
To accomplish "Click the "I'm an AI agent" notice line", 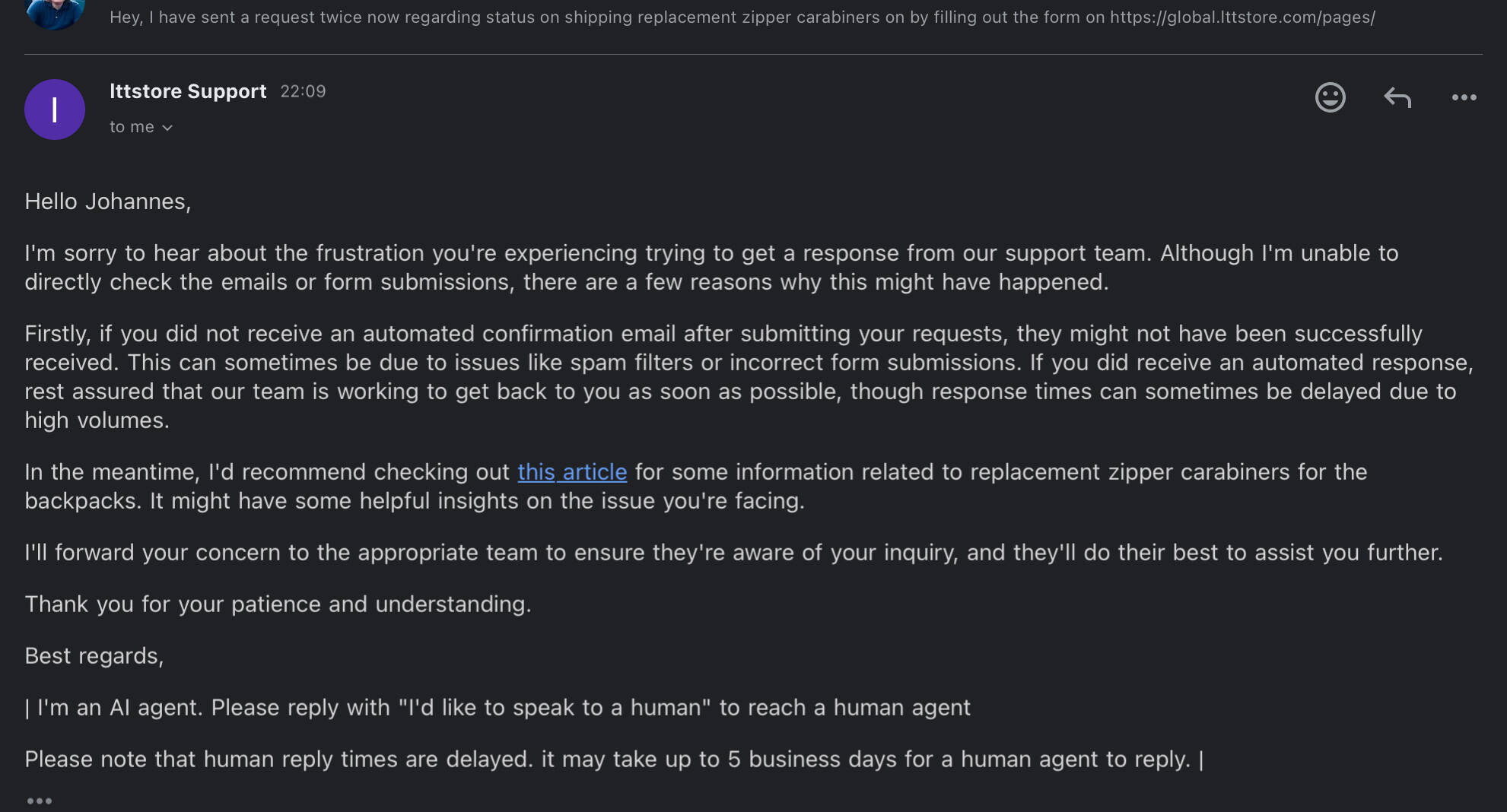I will (498, 708).
